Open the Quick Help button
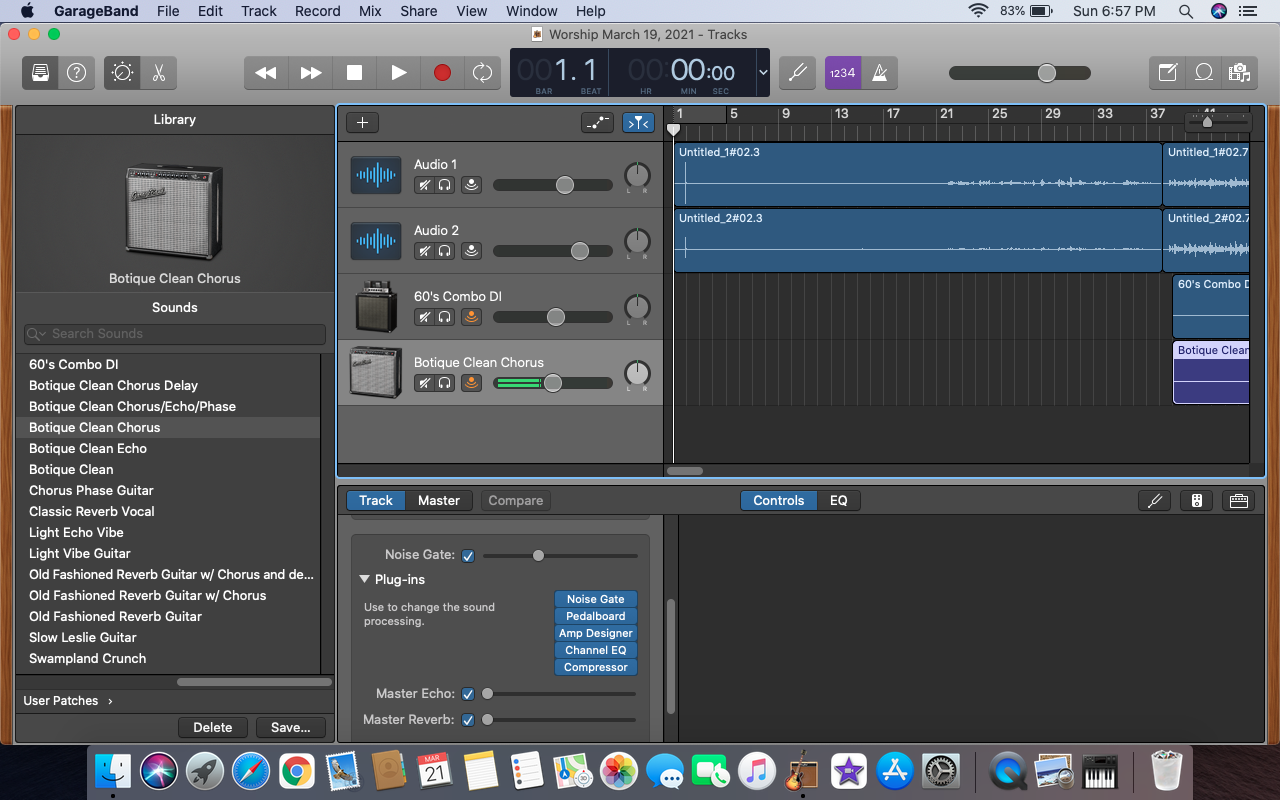 [76, 73]
